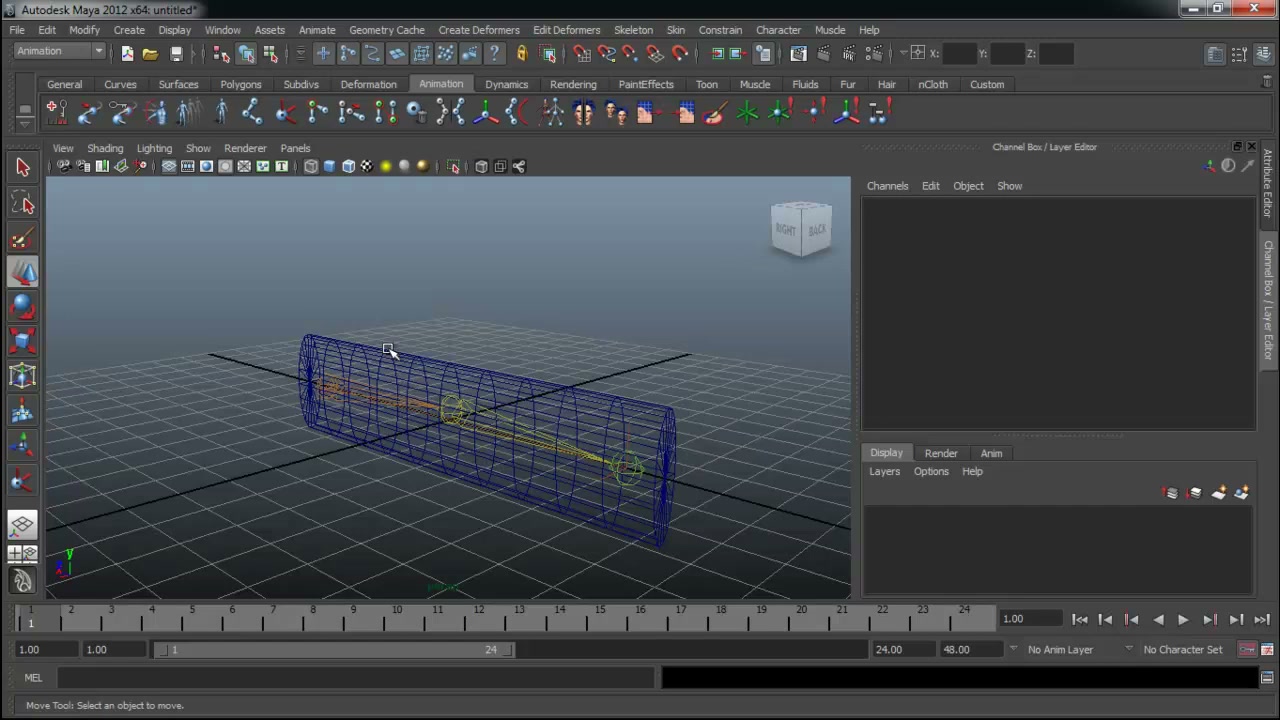
Task: Toggle Auto Keyframe button
Action: point(1247,650)
